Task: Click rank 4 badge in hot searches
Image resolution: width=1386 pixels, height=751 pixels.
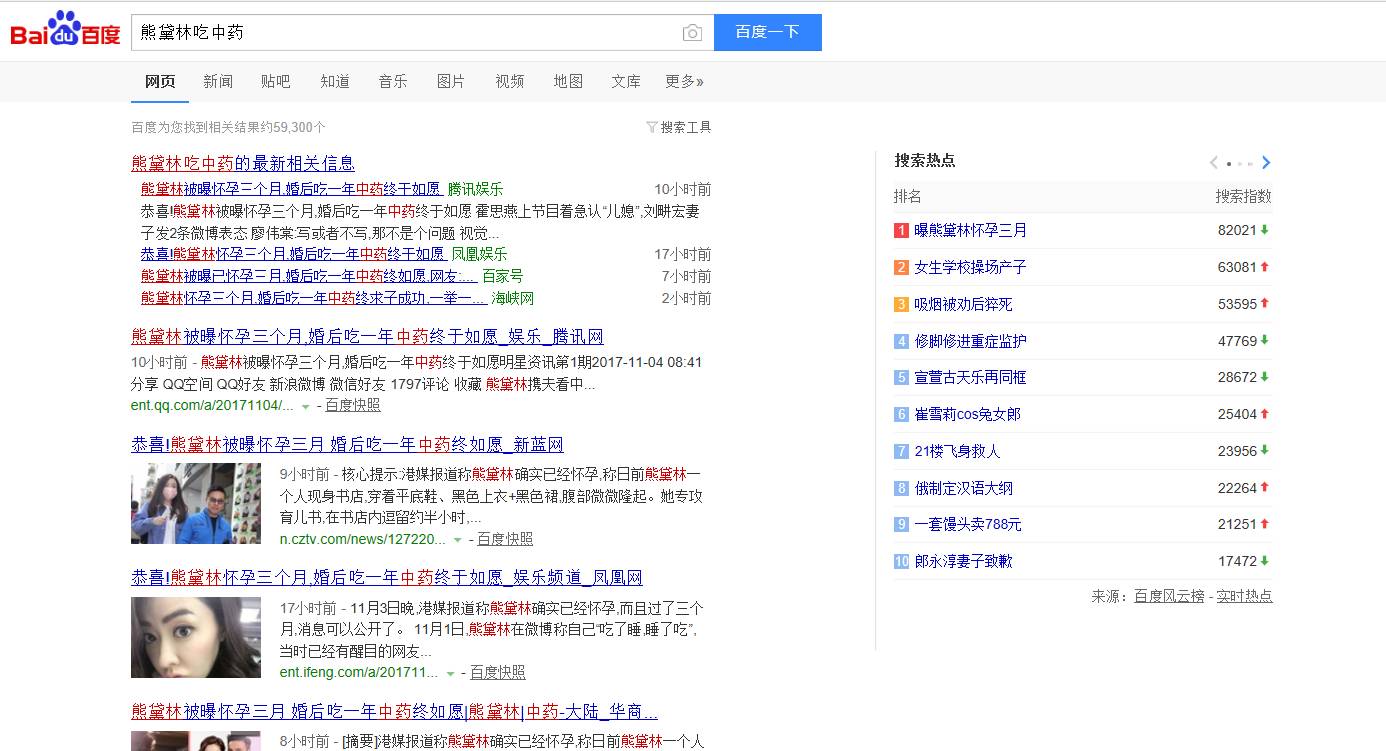Action: [x=901, y=342]
